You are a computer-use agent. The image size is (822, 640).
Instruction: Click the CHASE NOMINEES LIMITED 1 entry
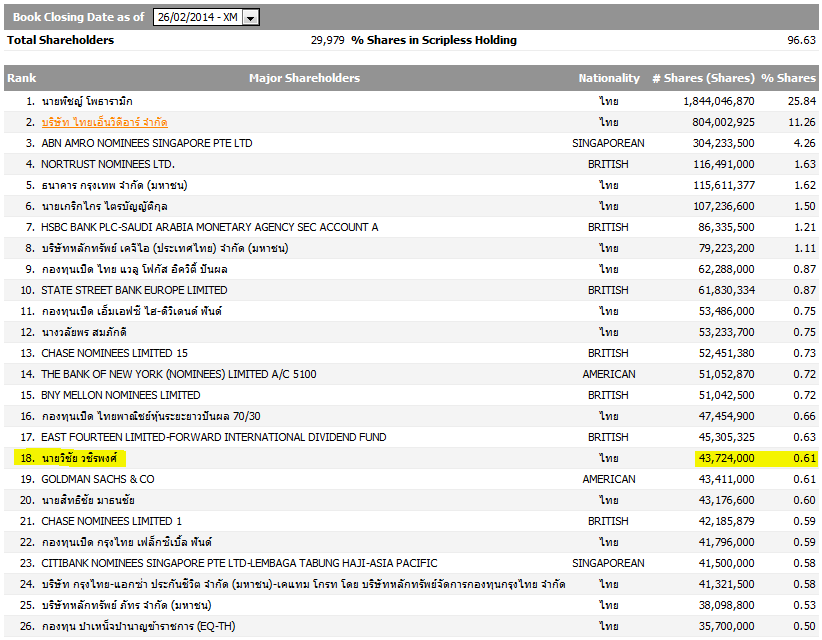pos(111,521)
